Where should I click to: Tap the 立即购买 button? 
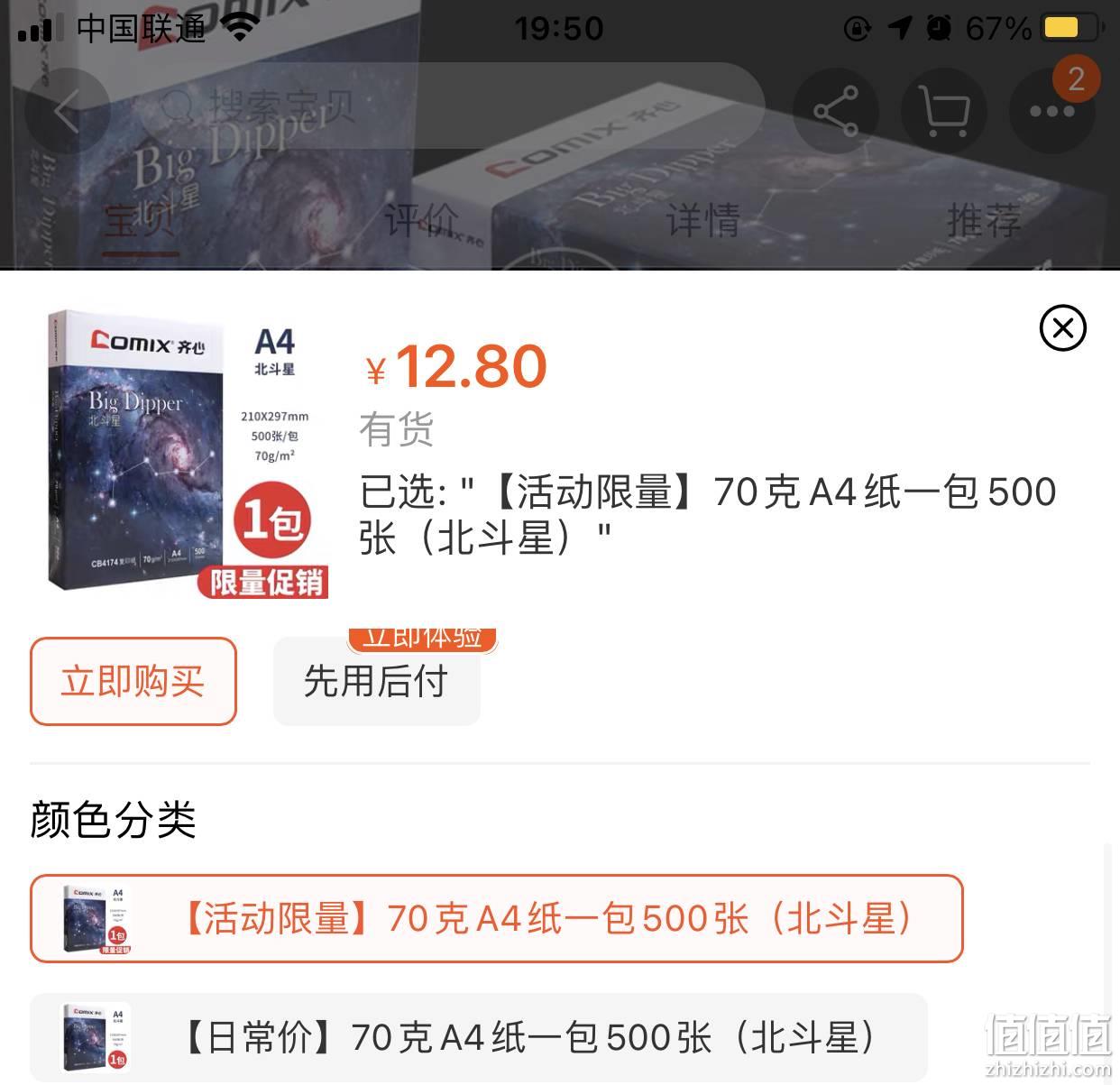(x=133, y=681)
